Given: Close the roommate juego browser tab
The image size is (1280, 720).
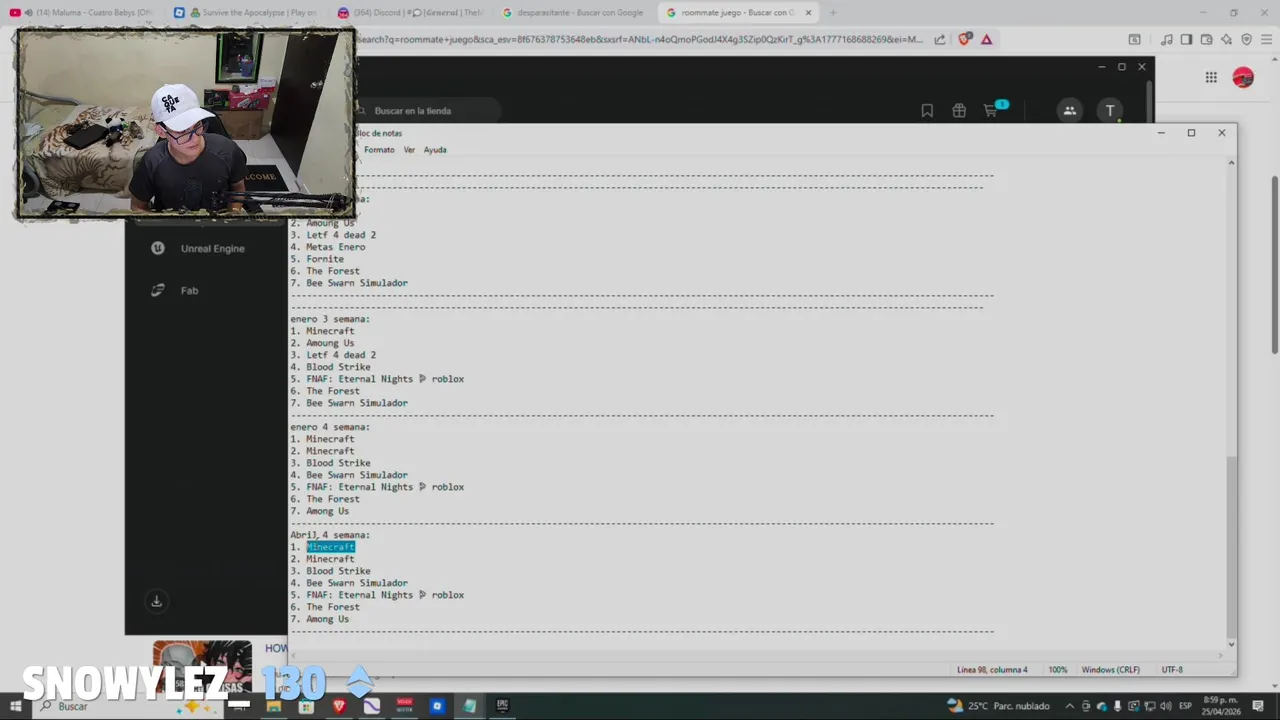Looking at the screenshot, I should (x=809, y=13).
